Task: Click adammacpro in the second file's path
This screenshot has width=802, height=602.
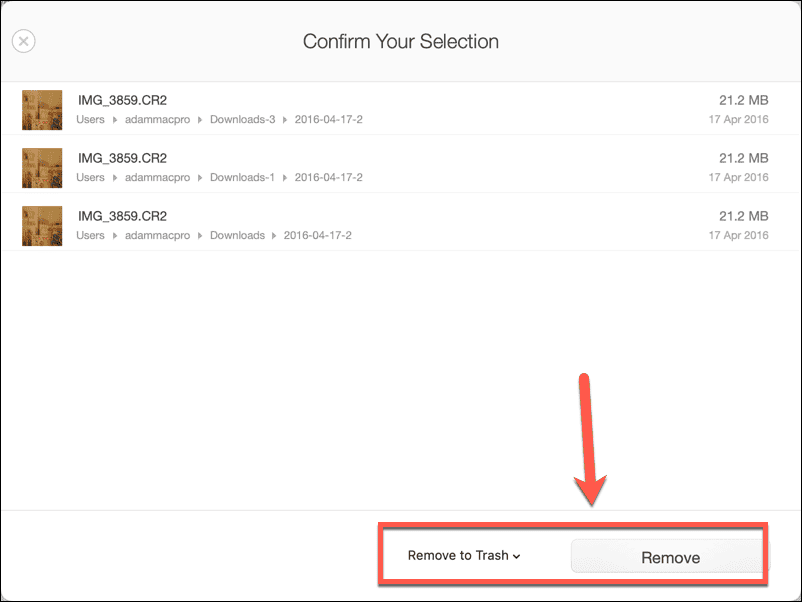Action: click(157, 177)
